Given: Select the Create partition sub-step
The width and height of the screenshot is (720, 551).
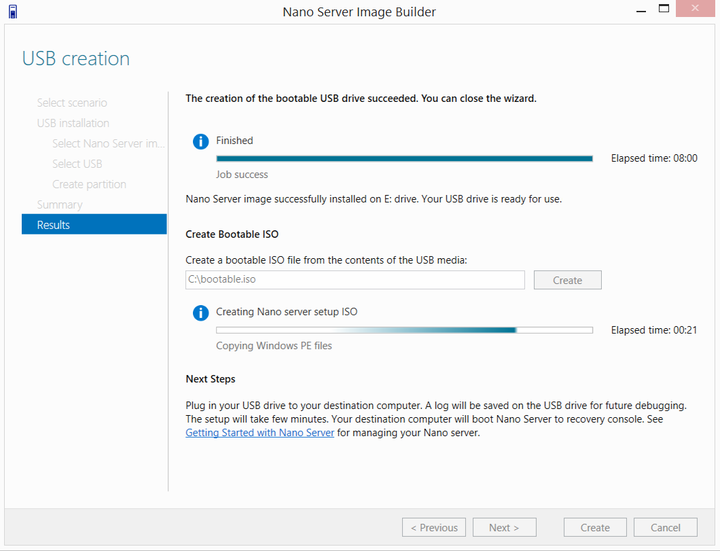Looking at the screenshot, I should click(89, 184).
